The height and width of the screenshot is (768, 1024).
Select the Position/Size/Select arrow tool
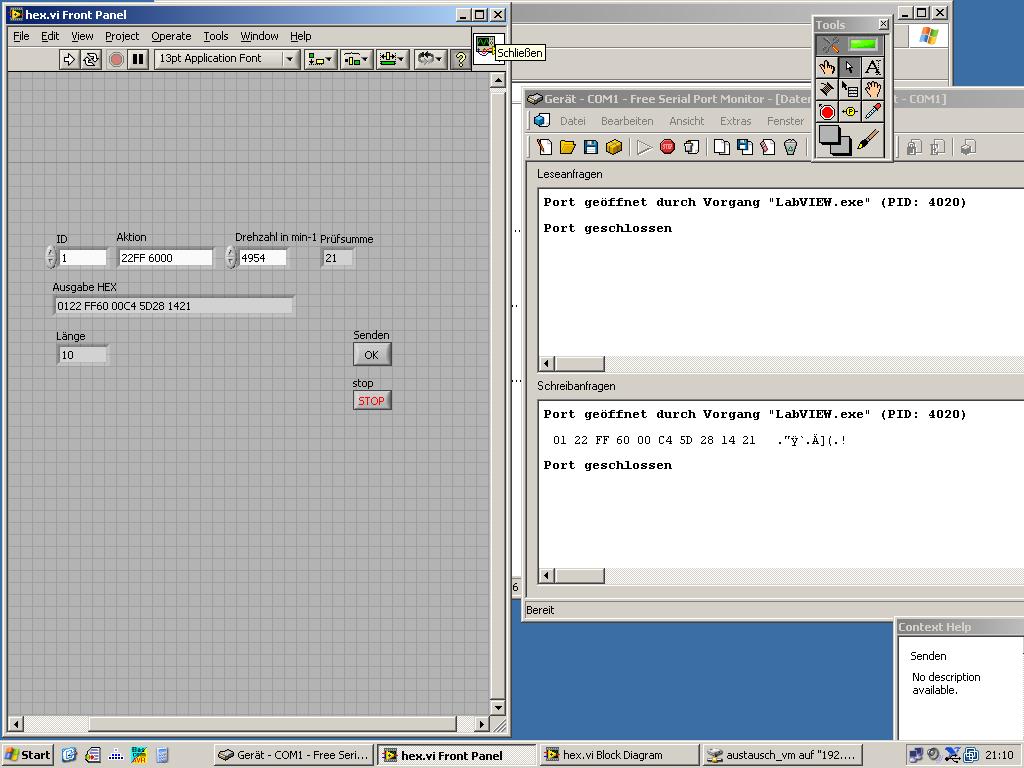click(850, 67)
